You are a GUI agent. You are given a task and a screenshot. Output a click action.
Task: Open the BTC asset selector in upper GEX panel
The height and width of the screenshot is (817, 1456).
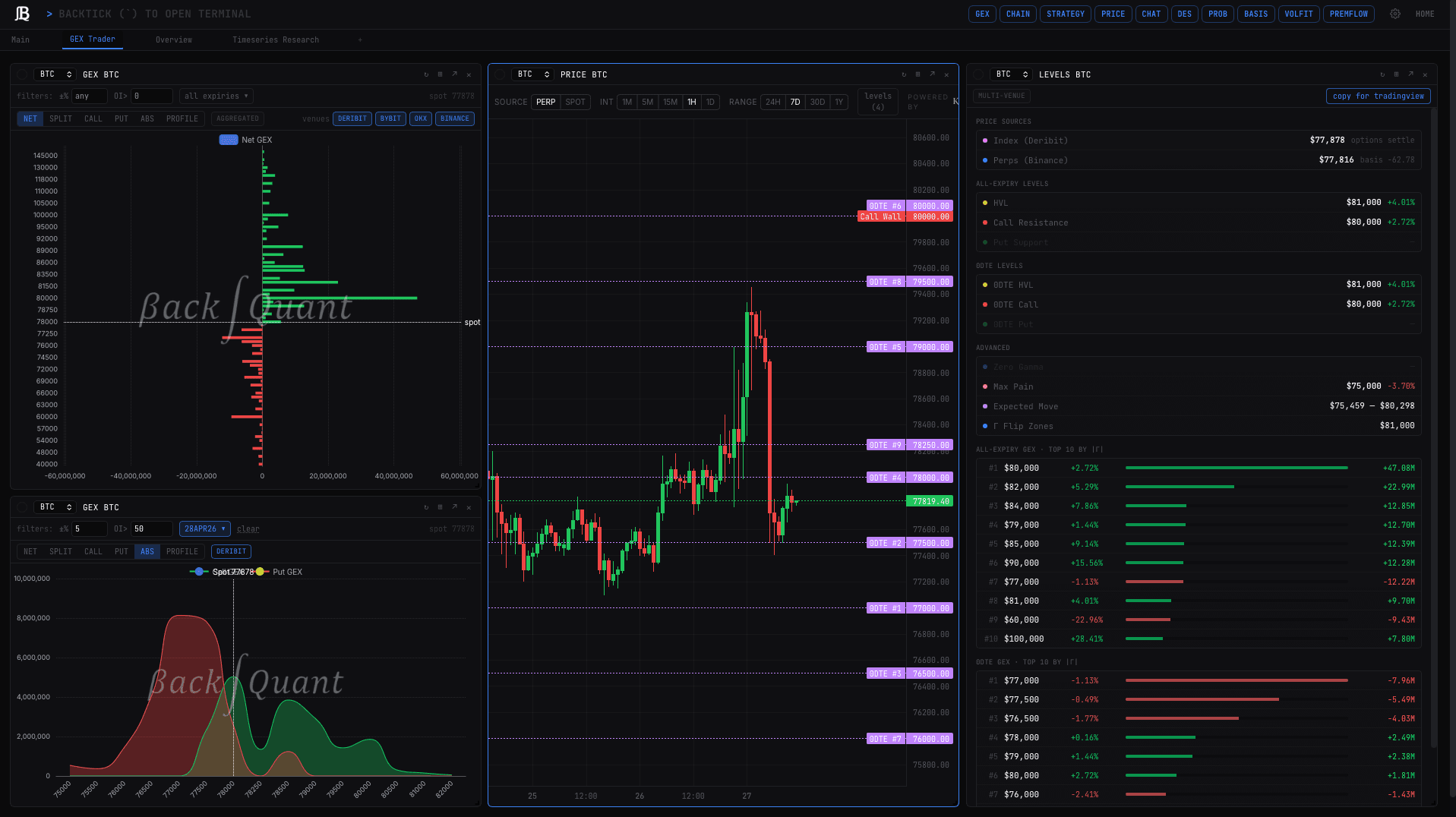[x=56, y=74]
